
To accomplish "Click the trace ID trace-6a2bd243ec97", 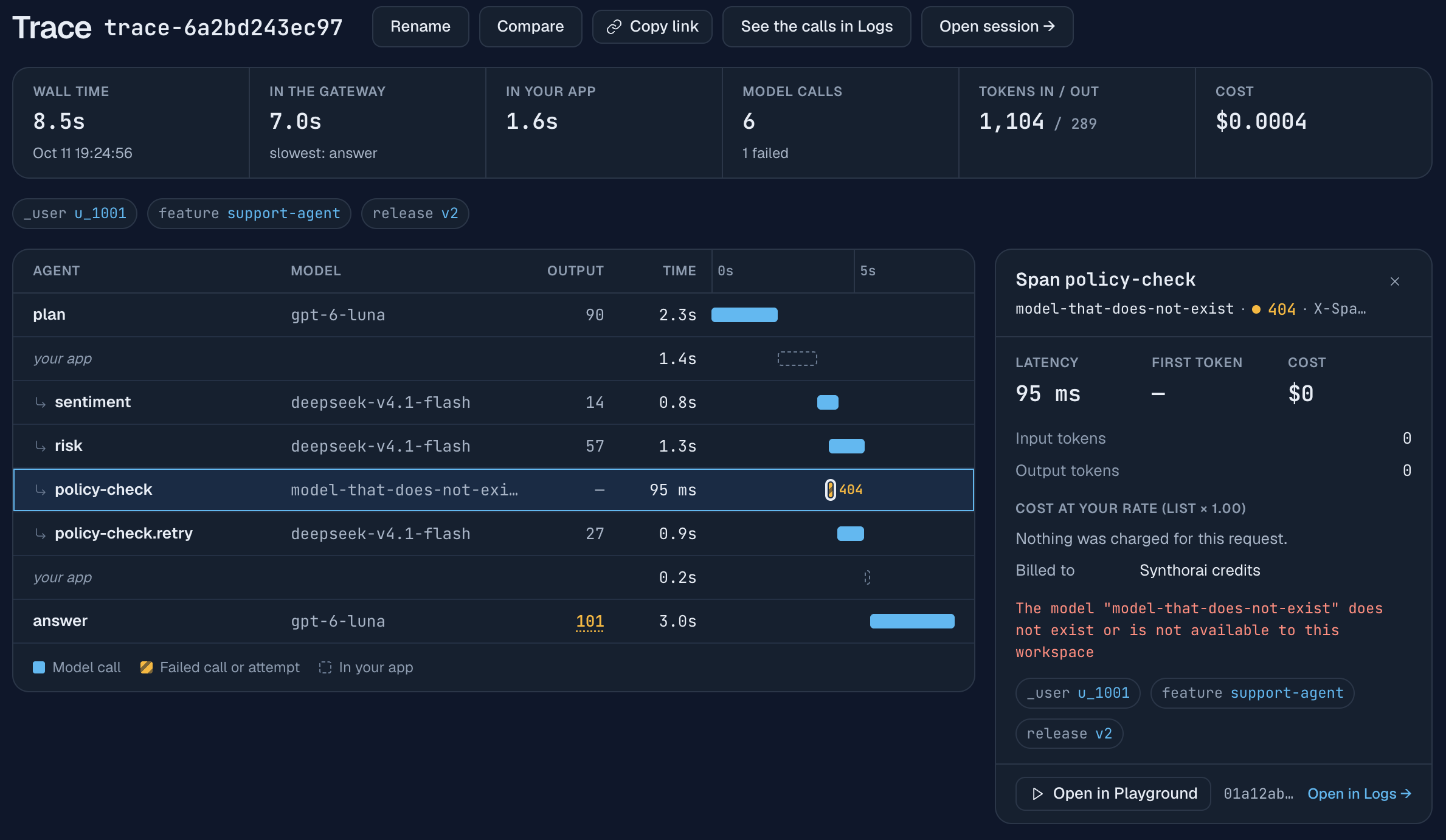I will pyautogui.click(x=224, y=28).
